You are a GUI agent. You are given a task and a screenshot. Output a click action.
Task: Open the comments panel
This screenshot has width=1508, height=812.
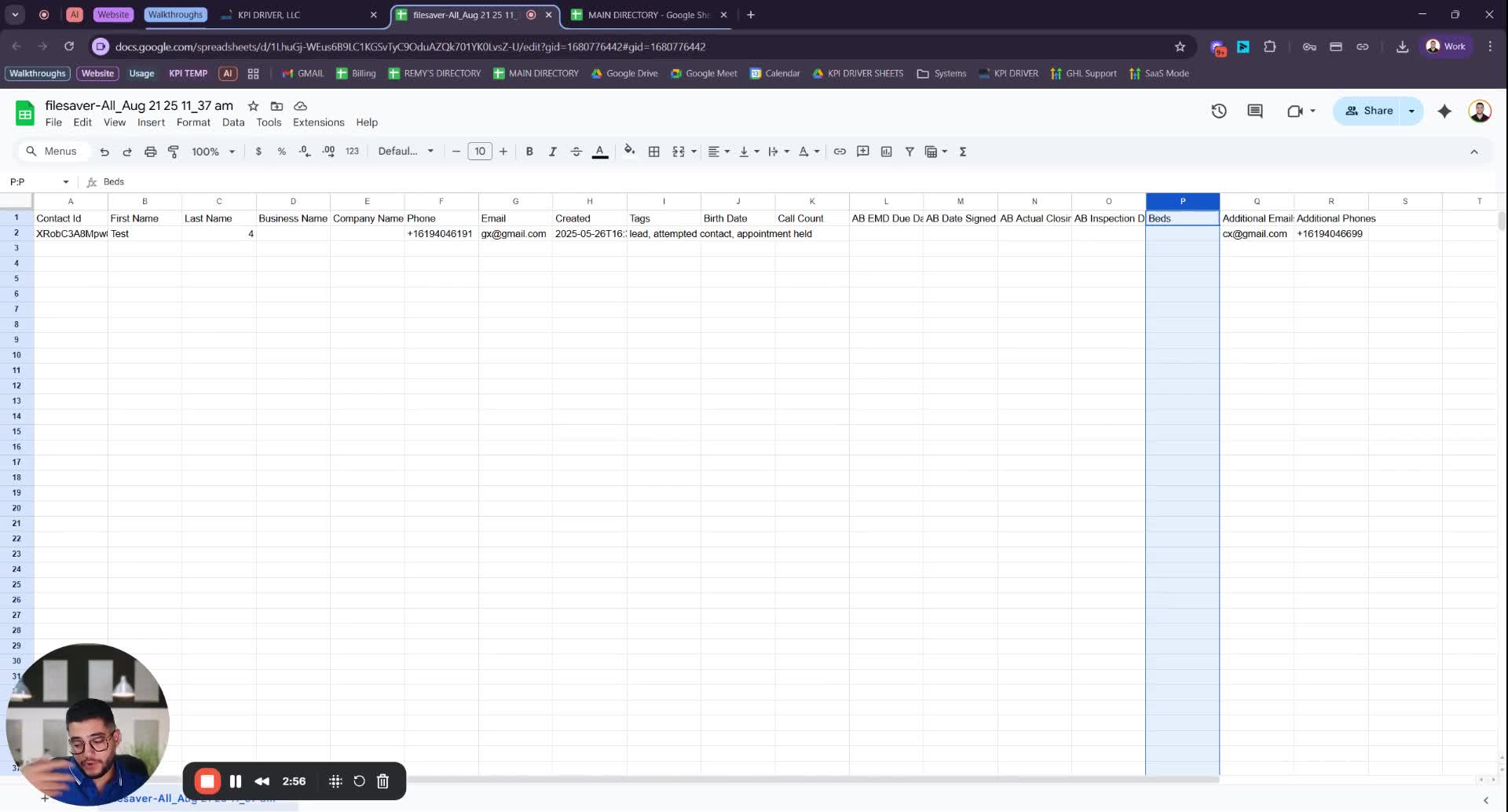(1255, 112)
